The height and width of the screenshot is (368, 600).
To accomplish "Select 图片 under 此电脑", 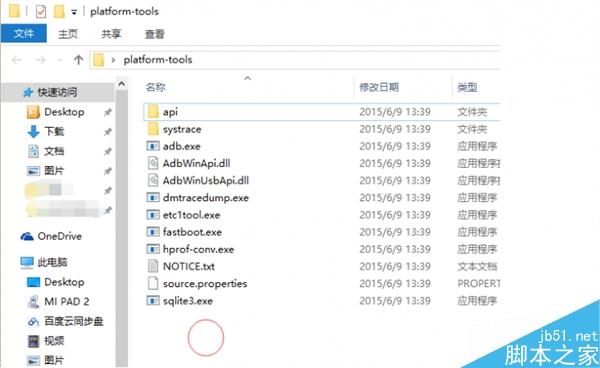I will click(54, 360).
